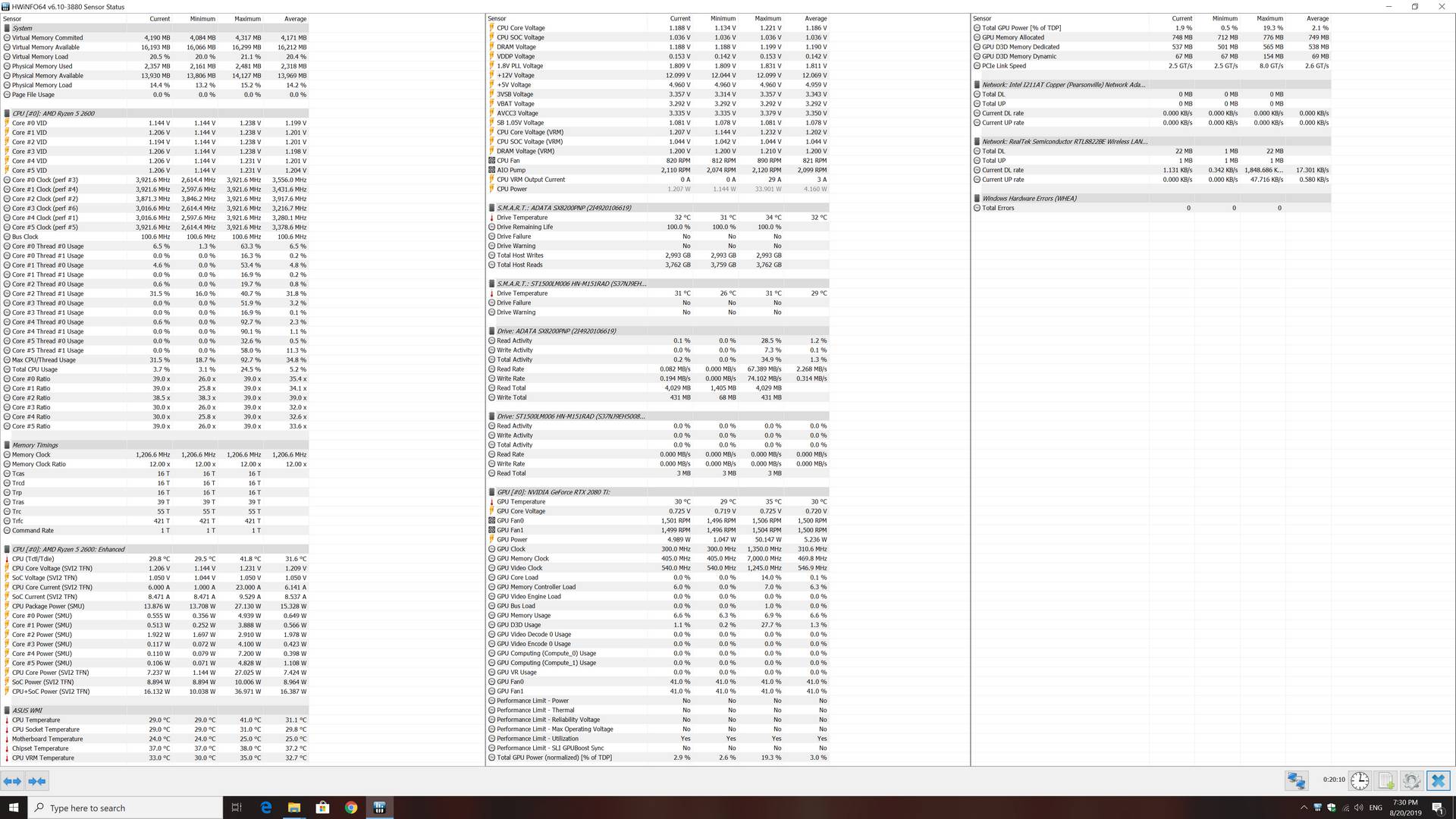The image size is (1456, 819).
Task: Select DRAM Voltage row
Action: pyautogui.click(x=658, y=47)
